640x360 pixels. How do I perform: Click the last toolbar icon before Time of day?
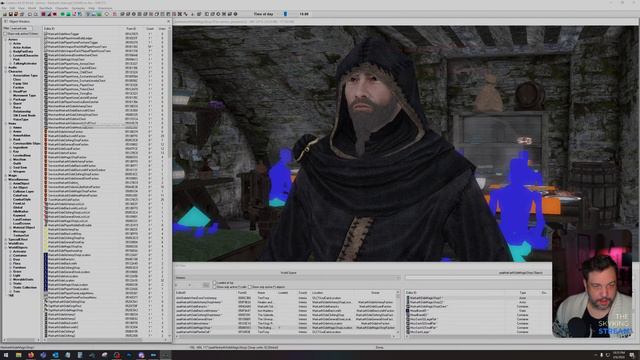point(236,14)
